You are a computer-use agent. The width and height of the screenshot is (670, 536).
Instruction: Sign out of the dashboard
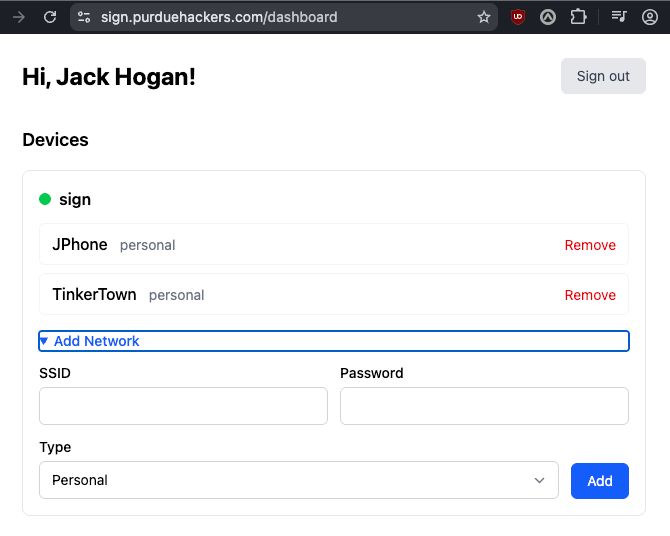point(603,76)
